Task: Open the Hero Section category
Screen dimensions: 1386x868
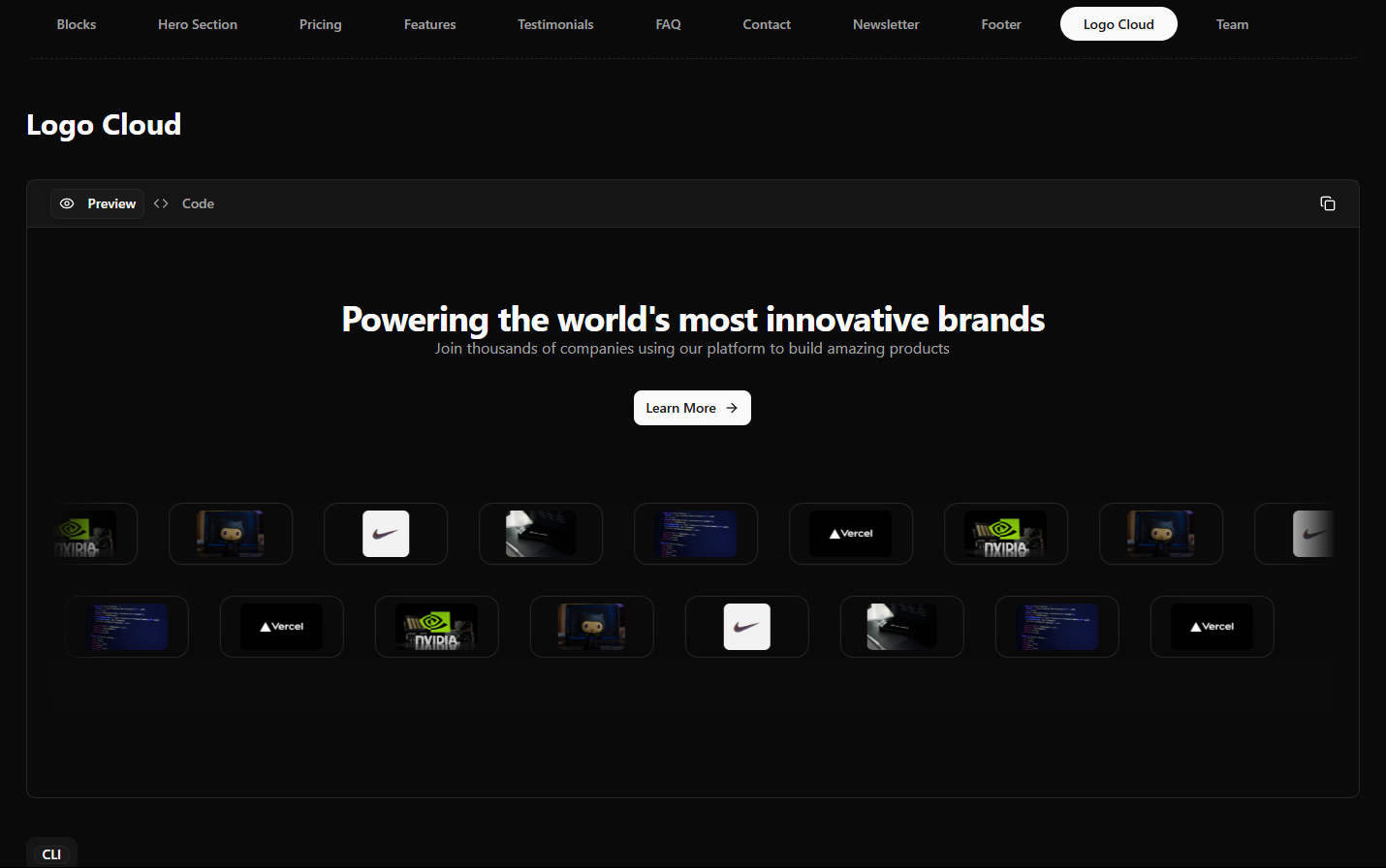Action: tap(198, 24)
